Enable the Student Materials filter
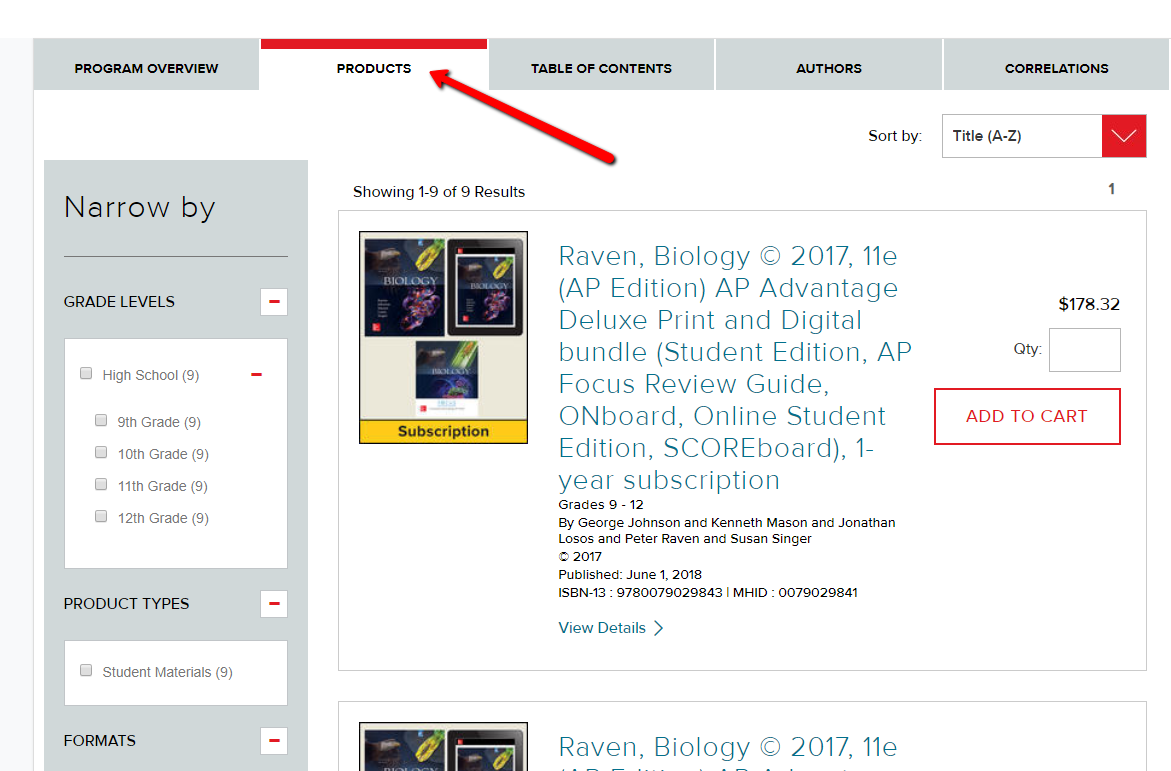Image resolution: width=1171 pixels, height=771 pixels. pyautogui.click(x=86, y=669)
